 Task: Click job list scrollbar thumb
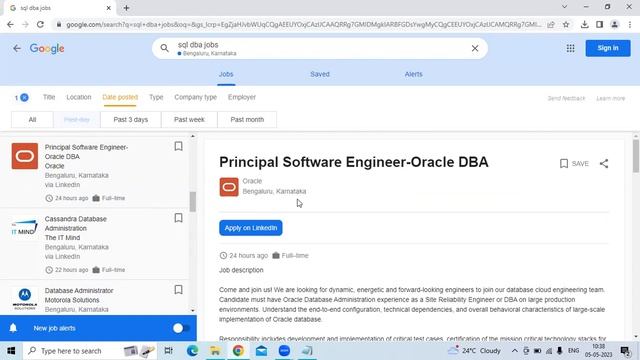tap(193, 201)
